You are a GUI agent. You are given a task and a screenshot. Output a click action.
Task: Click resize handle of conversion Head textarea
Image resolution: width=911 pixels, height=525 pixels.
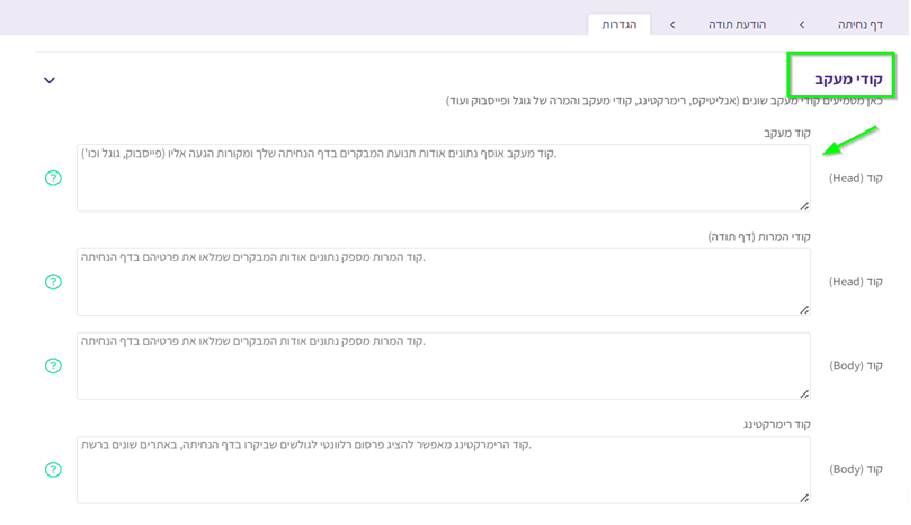(x=804, y=310)
